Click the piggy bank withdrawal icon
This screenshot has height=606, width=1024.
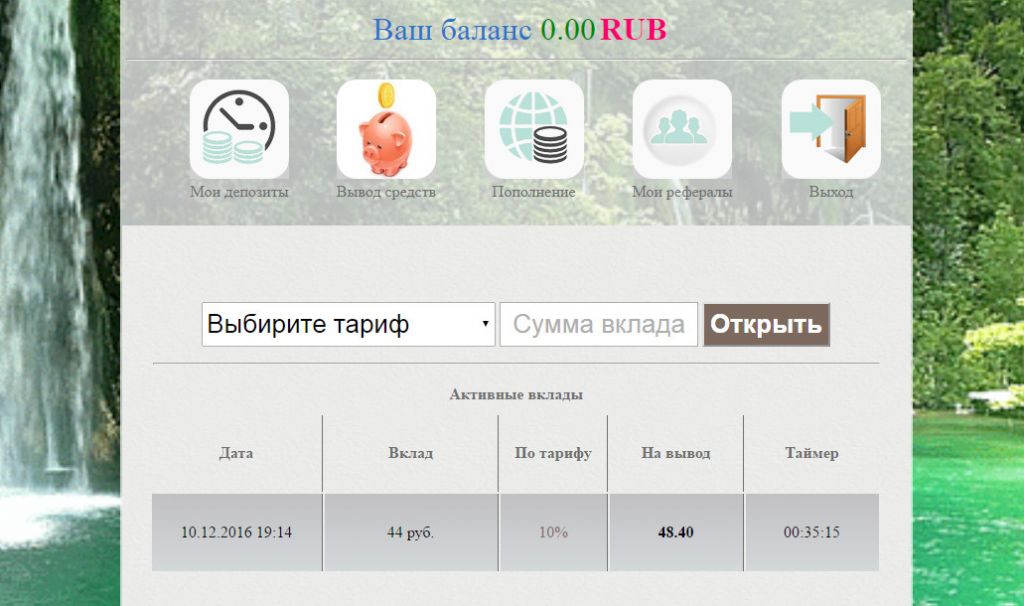click(386, 129)
